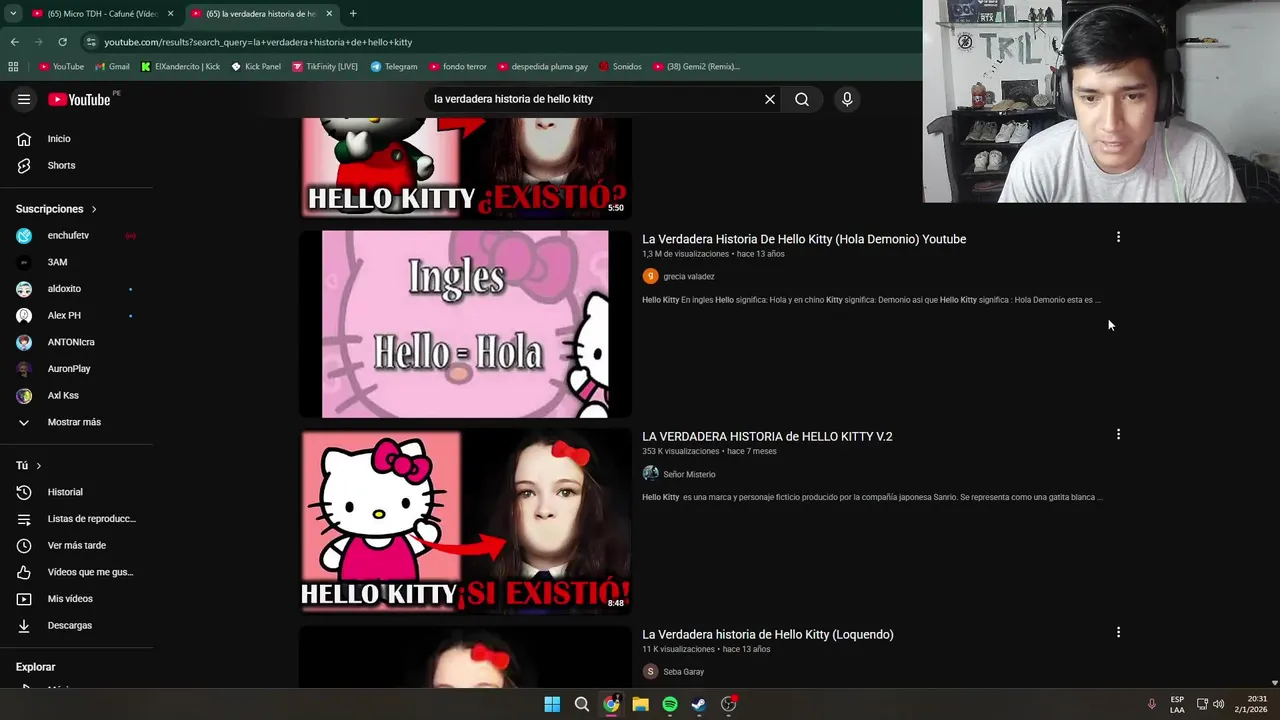
Task: Play the Ingles Hello = Hola thumbnail
Action: point(465,324)
